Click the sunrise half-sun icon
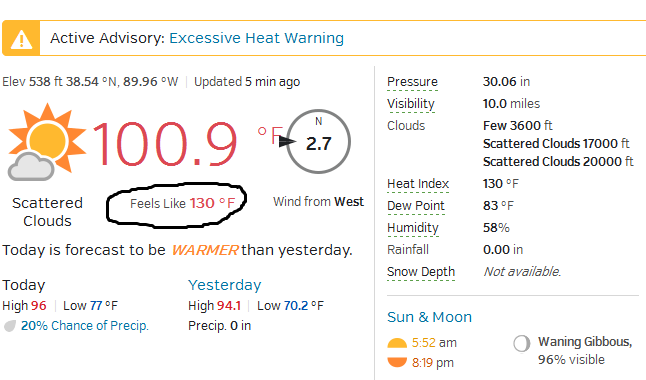The image size is (646, 380). [x=397, y=343]
